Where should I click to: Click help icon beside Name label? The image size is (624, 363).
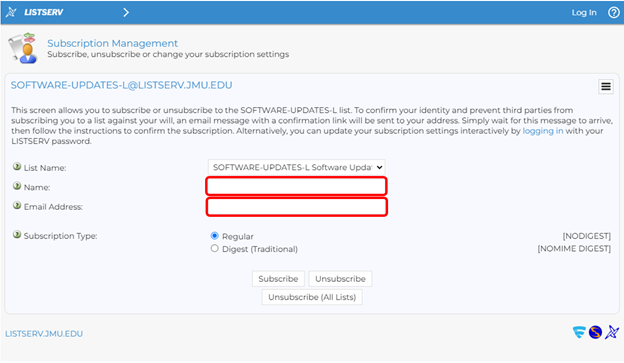point(17,186)
